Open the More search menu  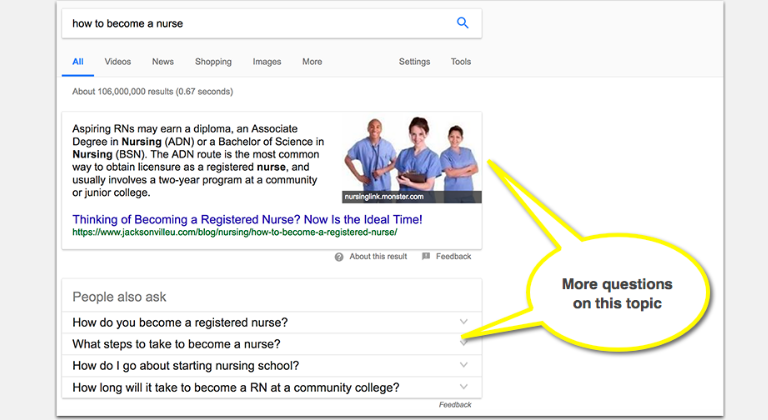[312, 62]
